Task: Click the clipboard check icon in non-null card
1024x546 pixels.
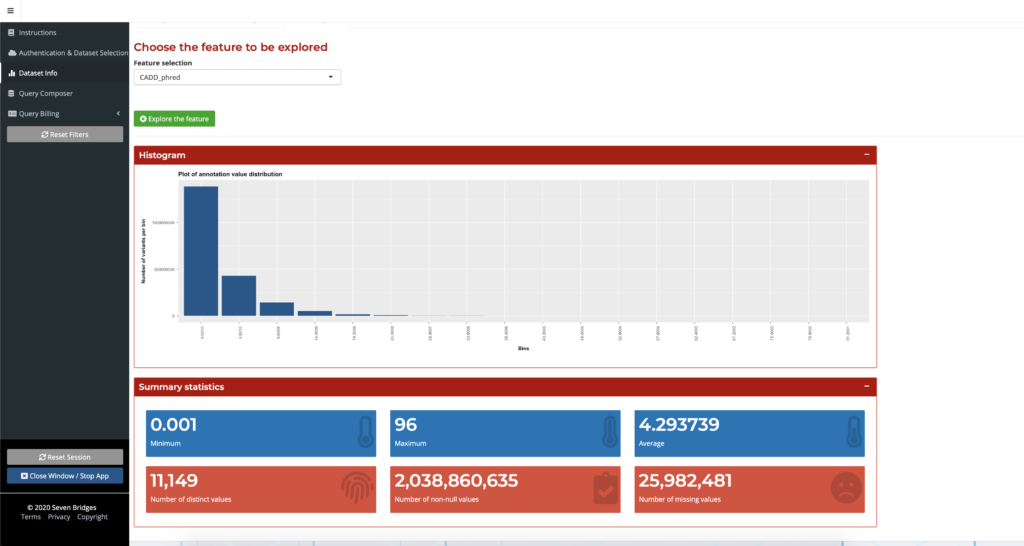Action: [604, 487]
